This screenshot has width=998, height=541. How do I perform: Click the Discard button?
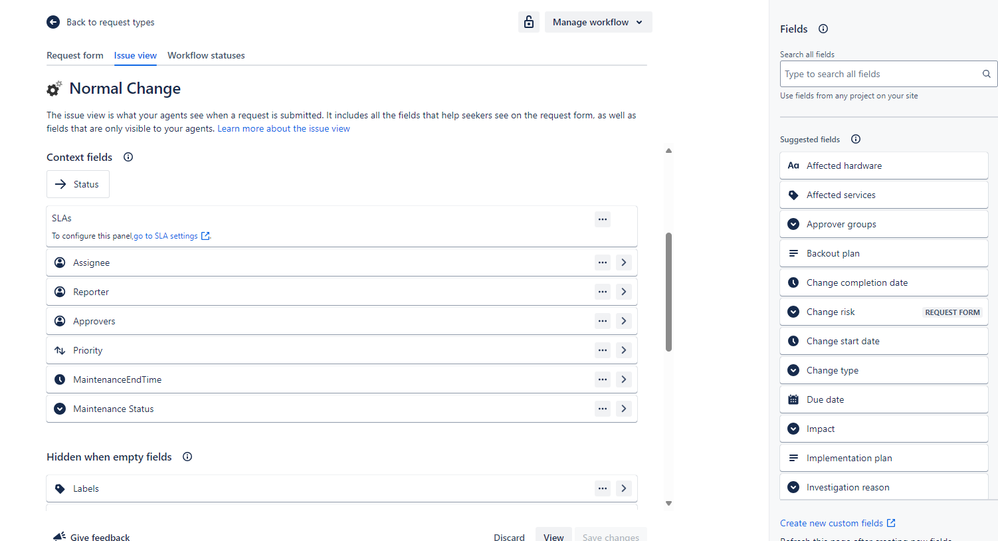[x=509, y=537]
